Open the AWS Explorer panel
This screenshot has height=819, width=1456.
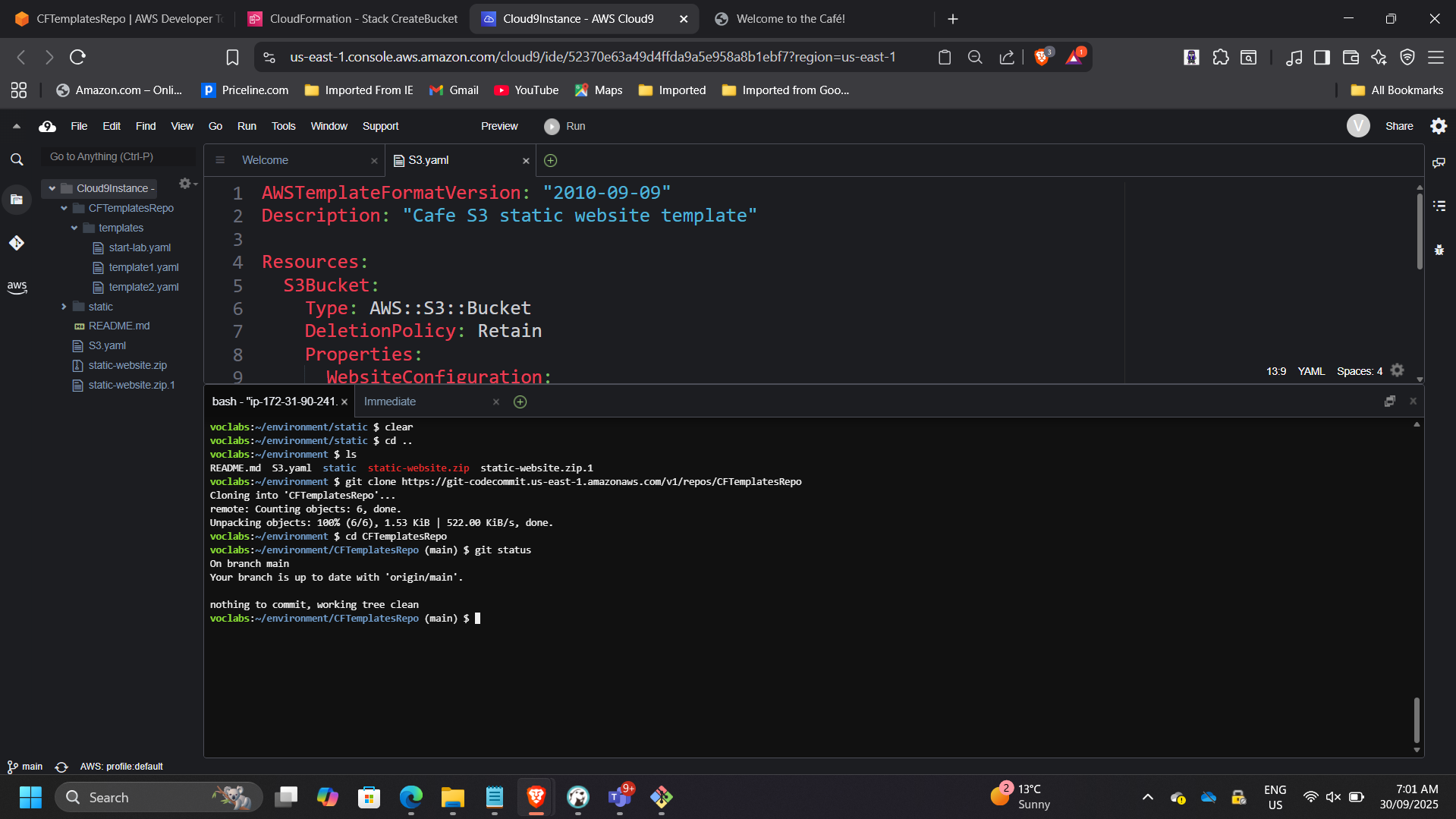point(17,287)
